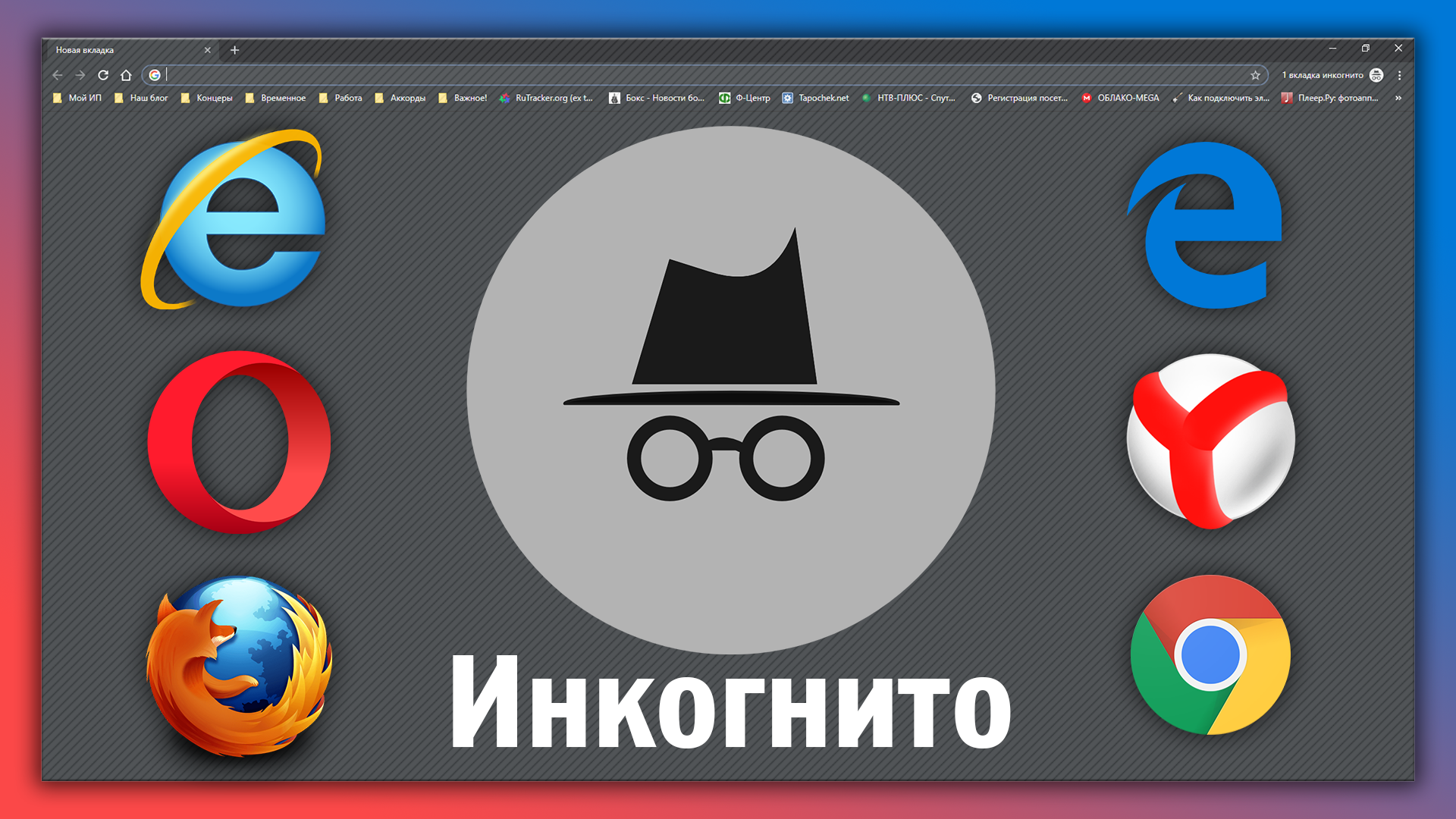This screenshot has height=819, width=1456.
Task: Close the Новая вкладка tab
Action: [207, 50]
